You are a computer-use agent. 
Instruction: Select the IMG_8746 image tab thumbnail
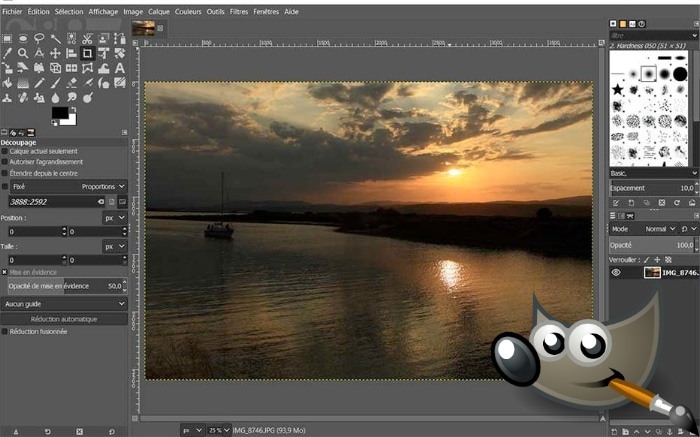pos(143,28)
